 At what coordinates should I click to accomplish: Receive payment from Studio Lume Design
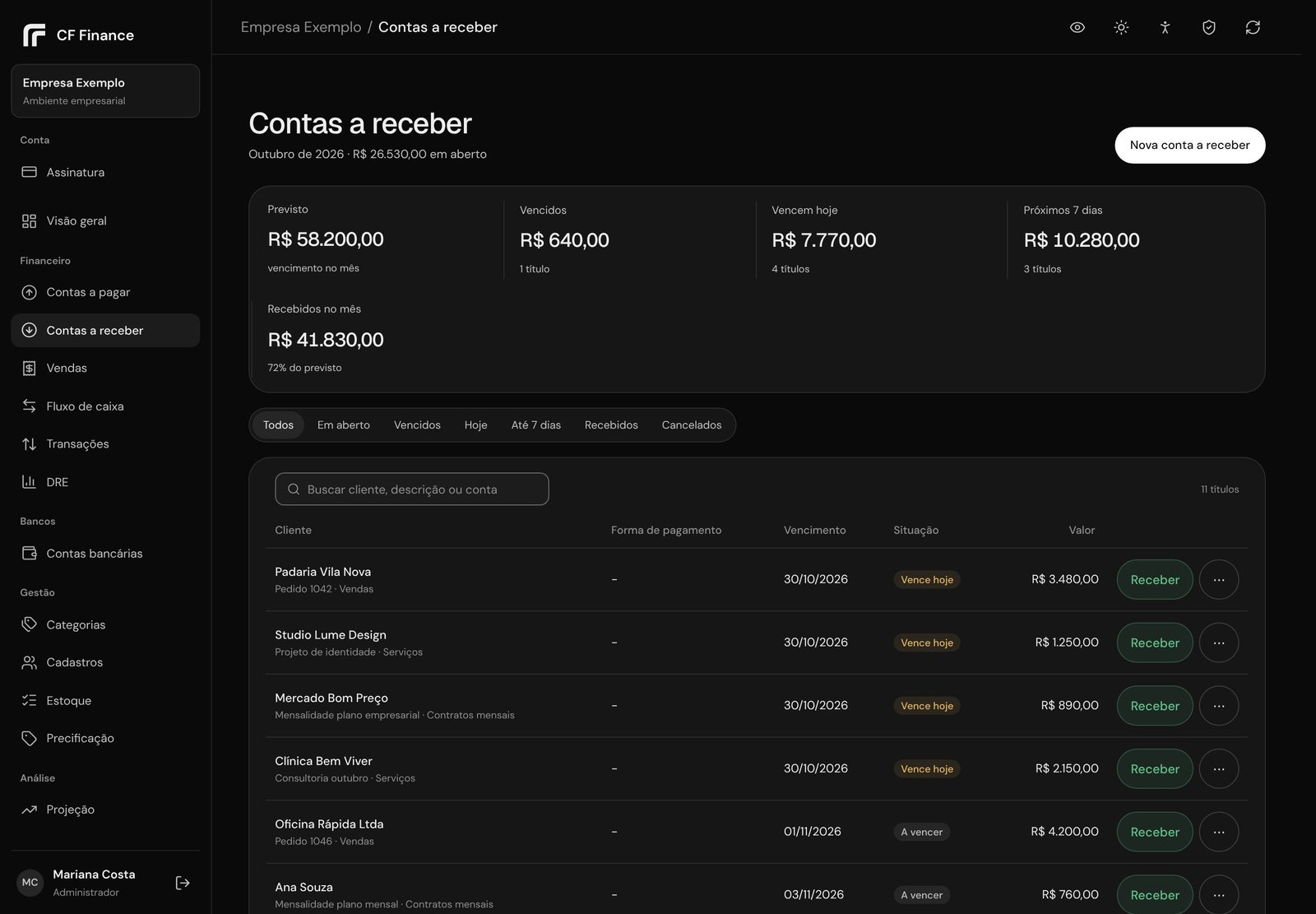(x=1155, y=643)
